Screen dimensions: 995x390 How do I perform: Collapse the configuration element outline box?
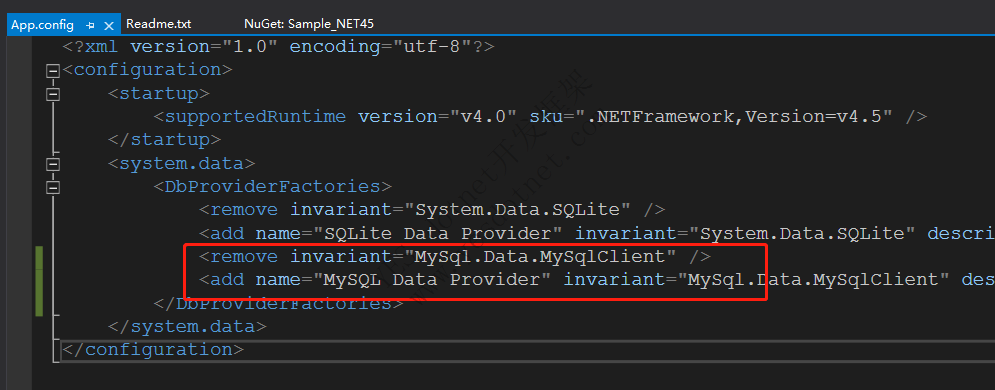53,70
